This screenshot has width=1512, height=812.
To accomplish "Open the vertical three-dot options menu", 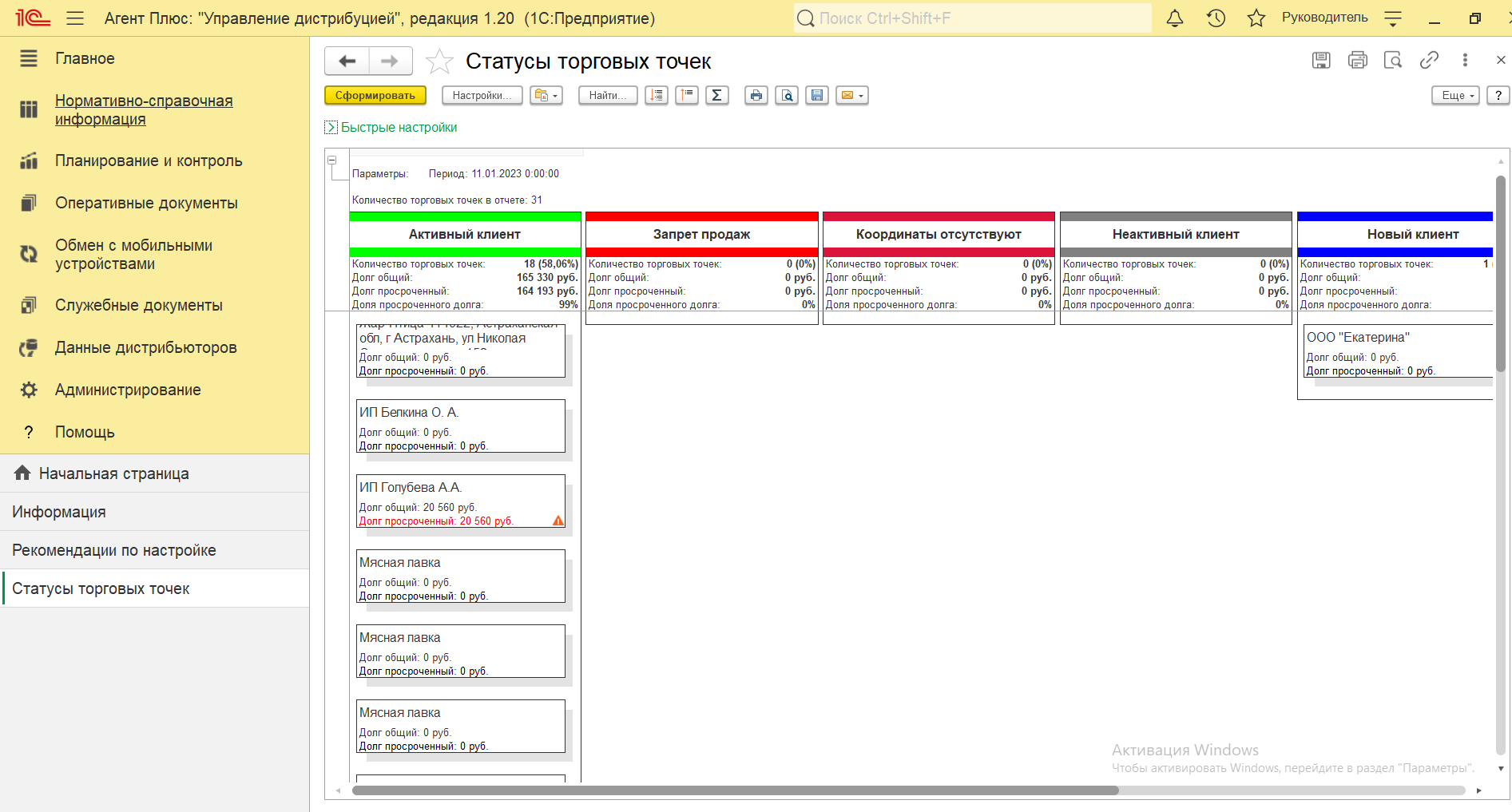I will point(1465,60).
